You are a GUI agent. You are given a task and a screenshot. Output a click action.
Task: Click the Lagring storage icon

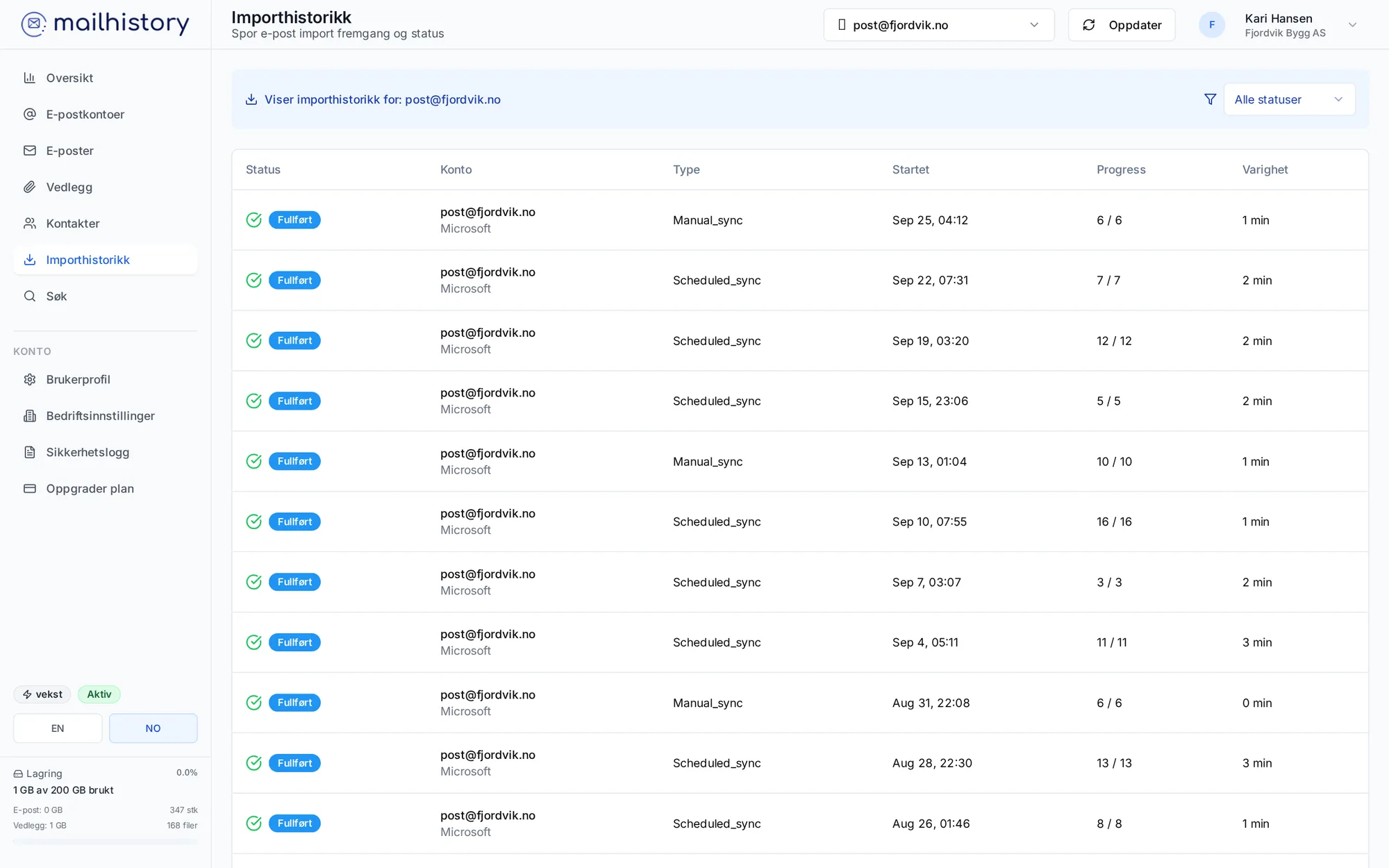18,774
